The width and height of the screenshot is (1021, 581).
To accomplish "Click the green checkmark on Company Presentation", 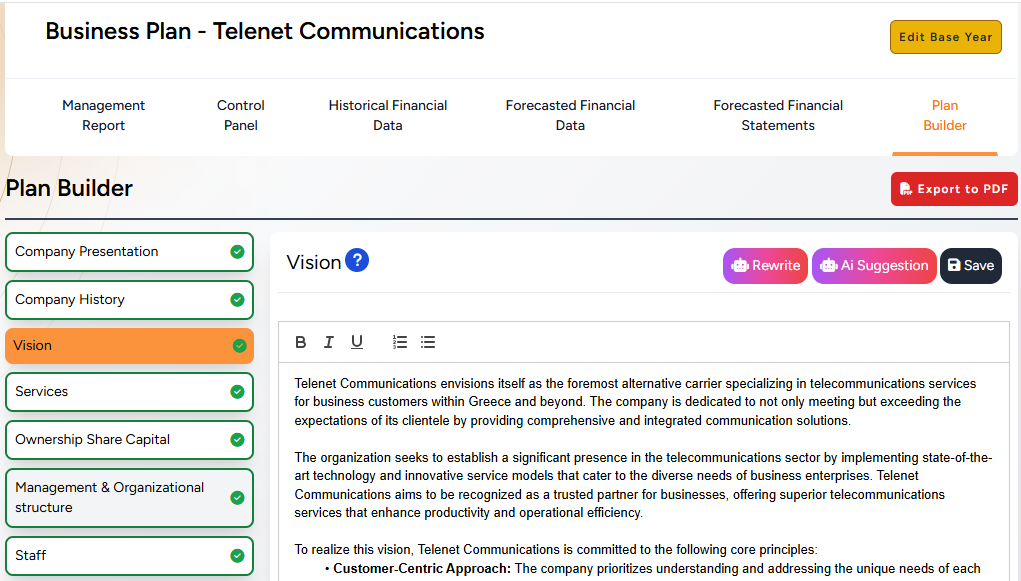I will (238, 251).
